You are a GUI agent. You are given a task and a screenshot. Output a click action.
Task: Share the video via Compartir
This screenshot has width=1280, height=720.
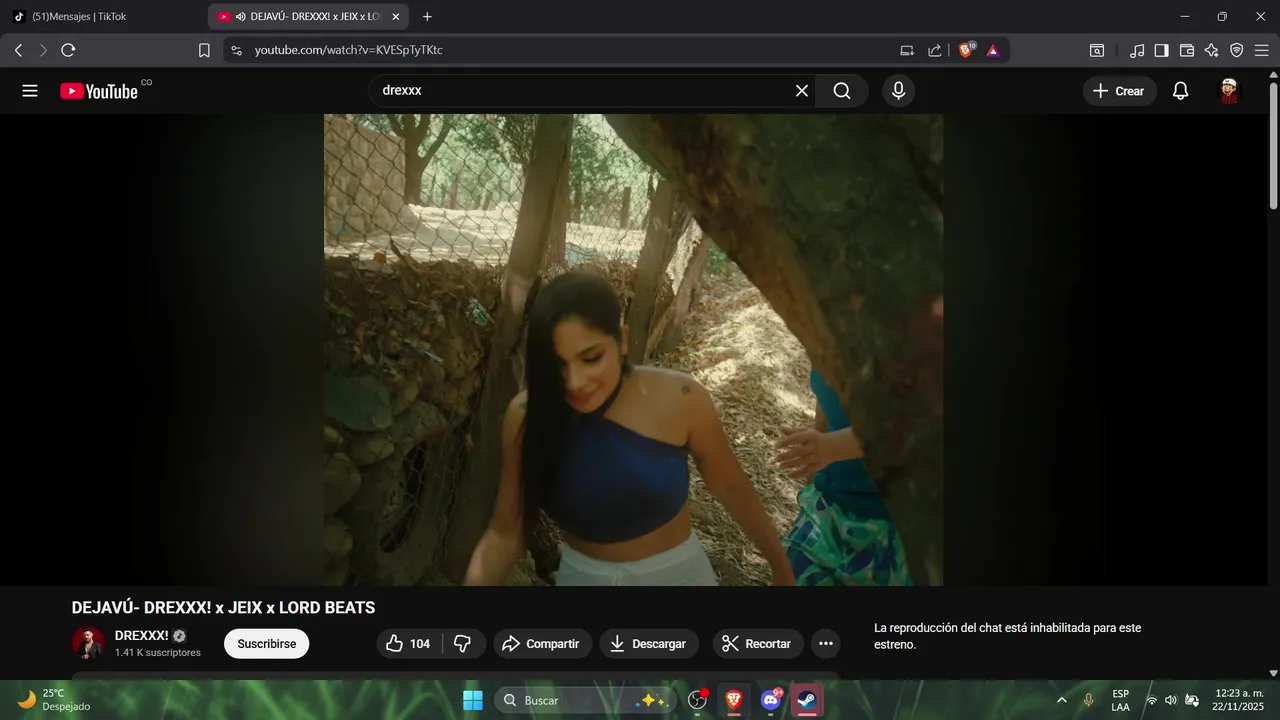541,644
